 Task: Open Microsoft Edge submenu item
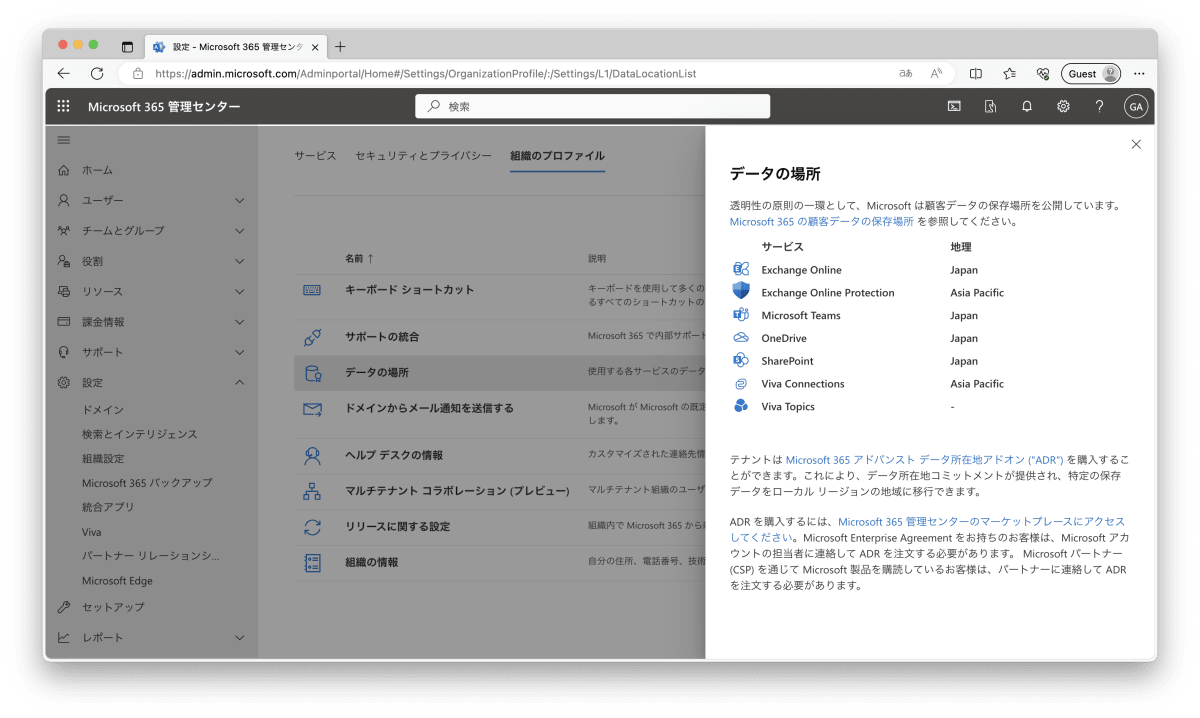pyautogui.click(x=117, y=581)
